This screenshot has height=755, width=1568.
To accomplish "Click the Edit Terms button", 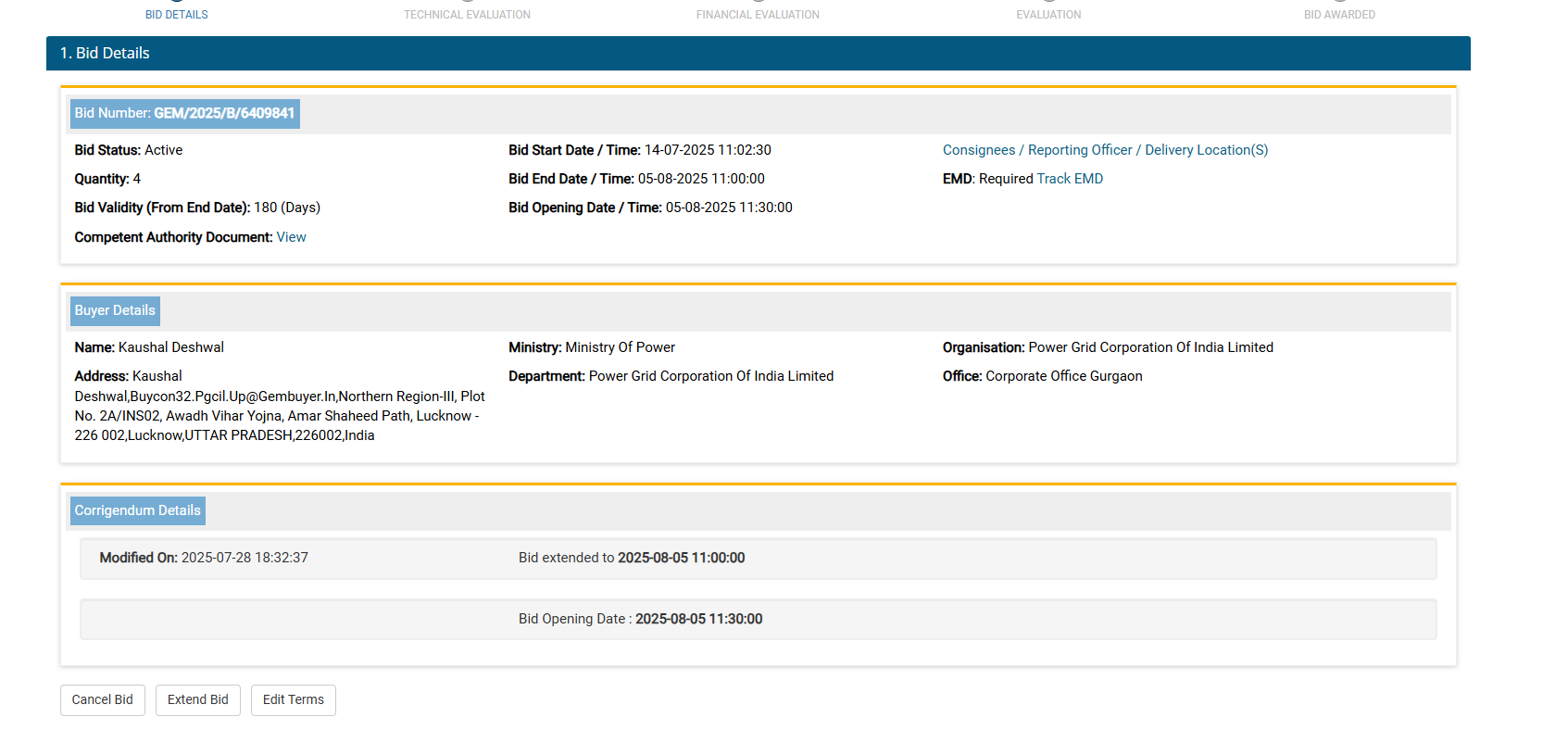I will click(x=294, y=699).
